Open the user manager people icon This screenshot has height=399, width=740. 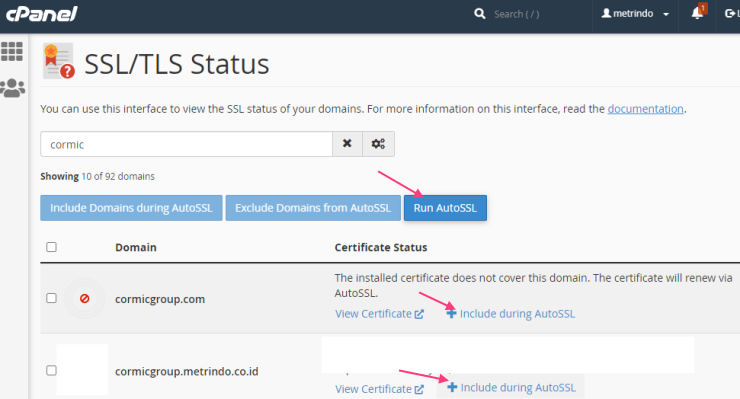pyautogui.click(x=12, y=88)
